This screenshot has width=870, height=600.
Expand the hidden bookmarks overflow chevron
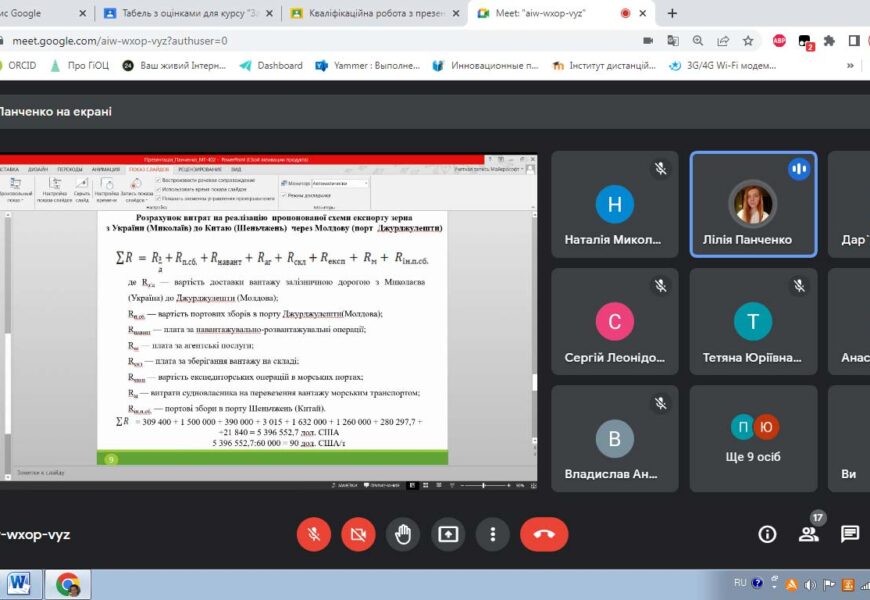[x=851, y=66]
